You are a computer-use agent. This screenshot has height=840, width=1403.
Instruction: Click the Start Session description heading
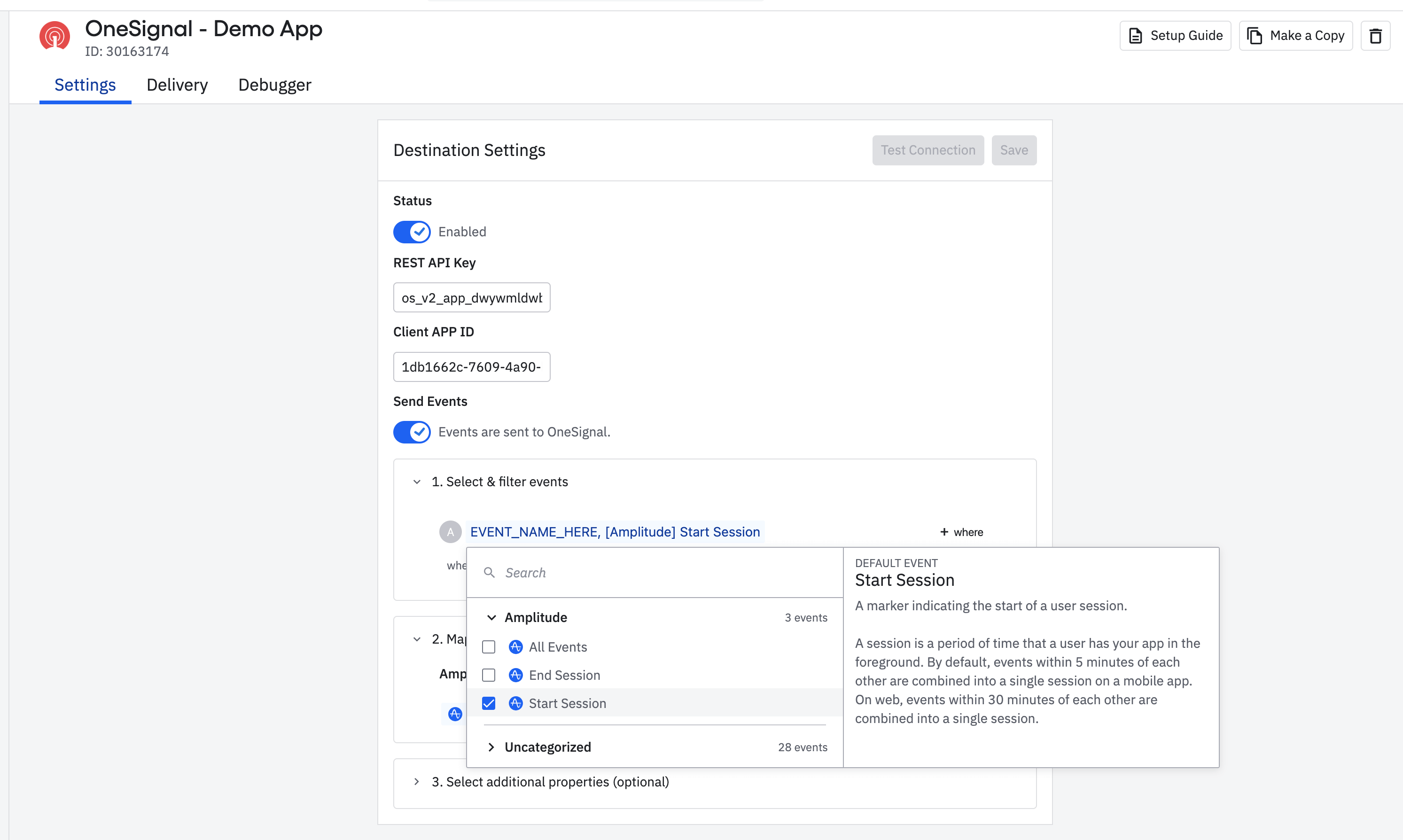pos(904,580)
